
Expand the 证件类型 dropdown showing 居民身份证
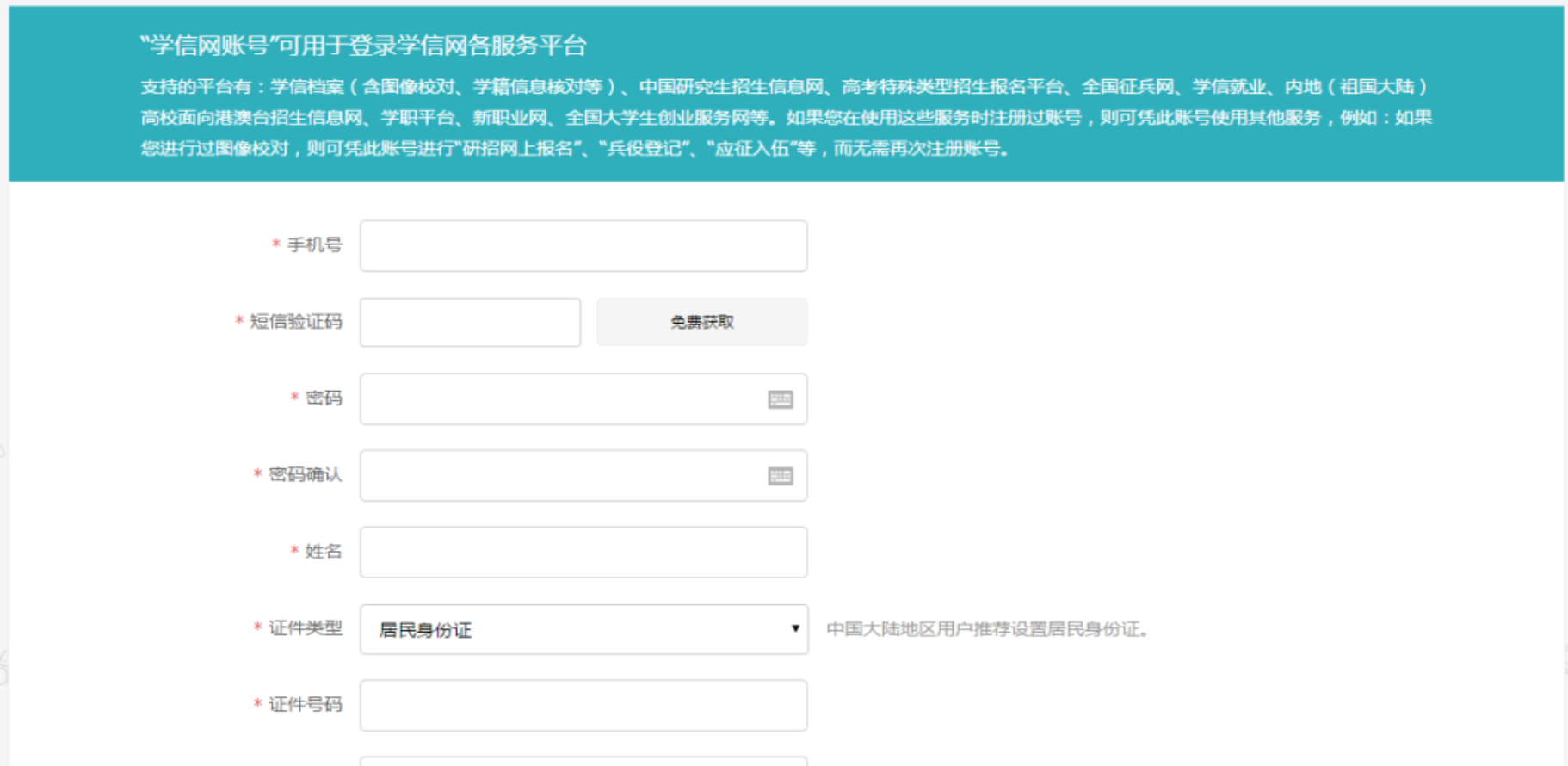click(583, 629)
